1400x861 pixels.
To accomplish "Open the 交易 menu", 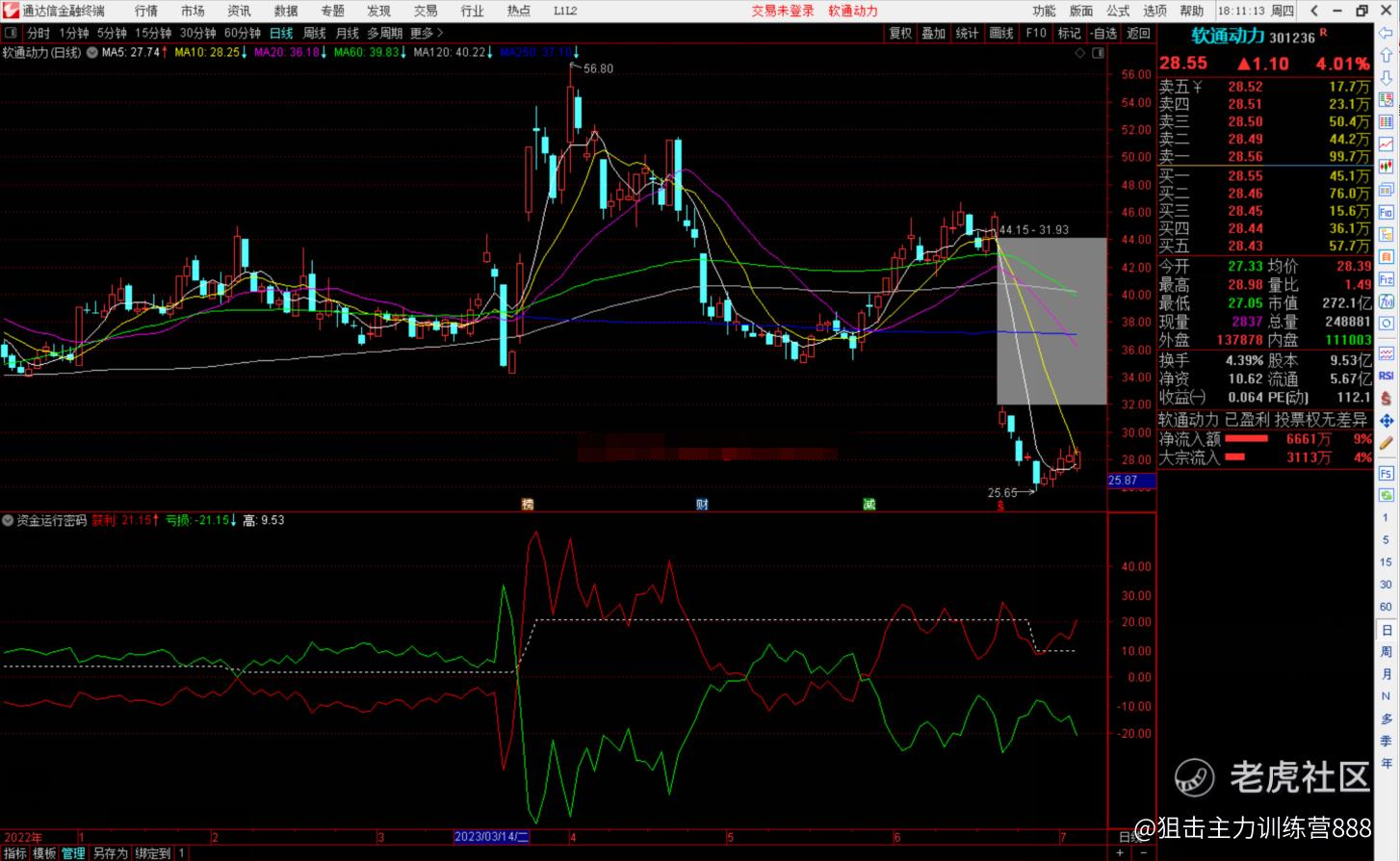I will pyautogui.click(x=426, y=11).
